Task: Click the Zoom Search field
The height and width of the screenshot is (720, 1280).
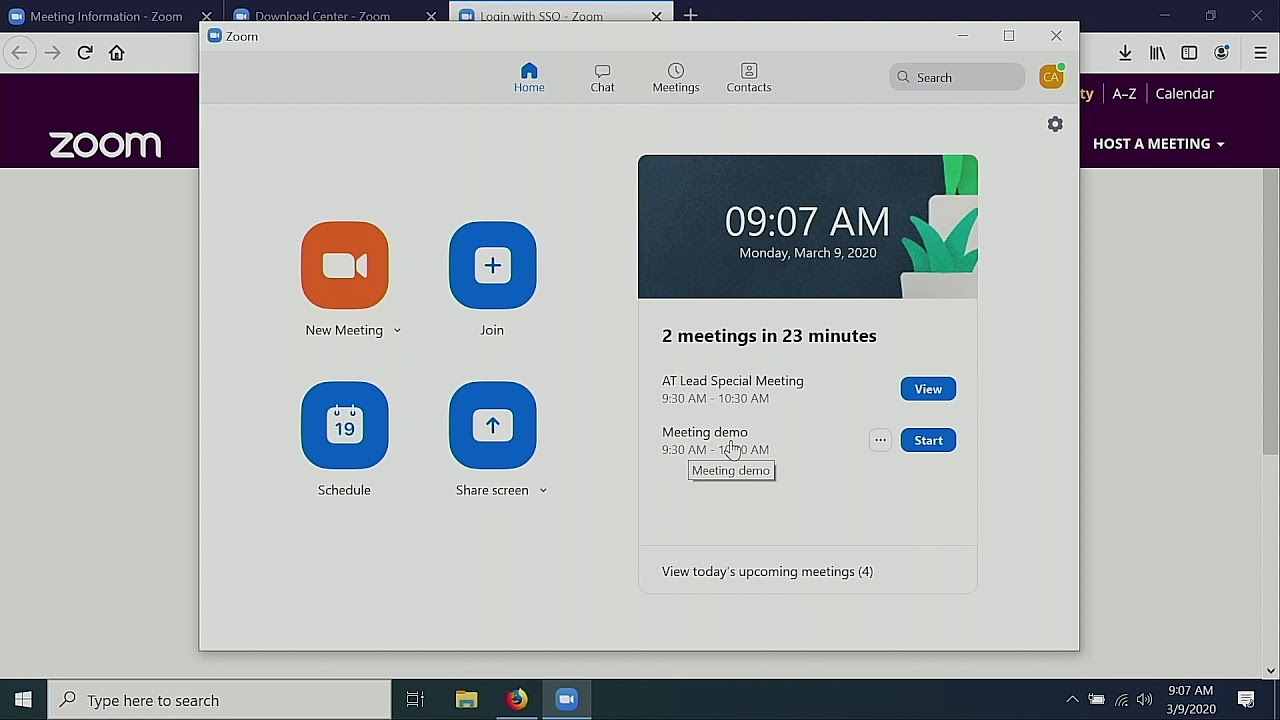Action: (x=957, y=77)
